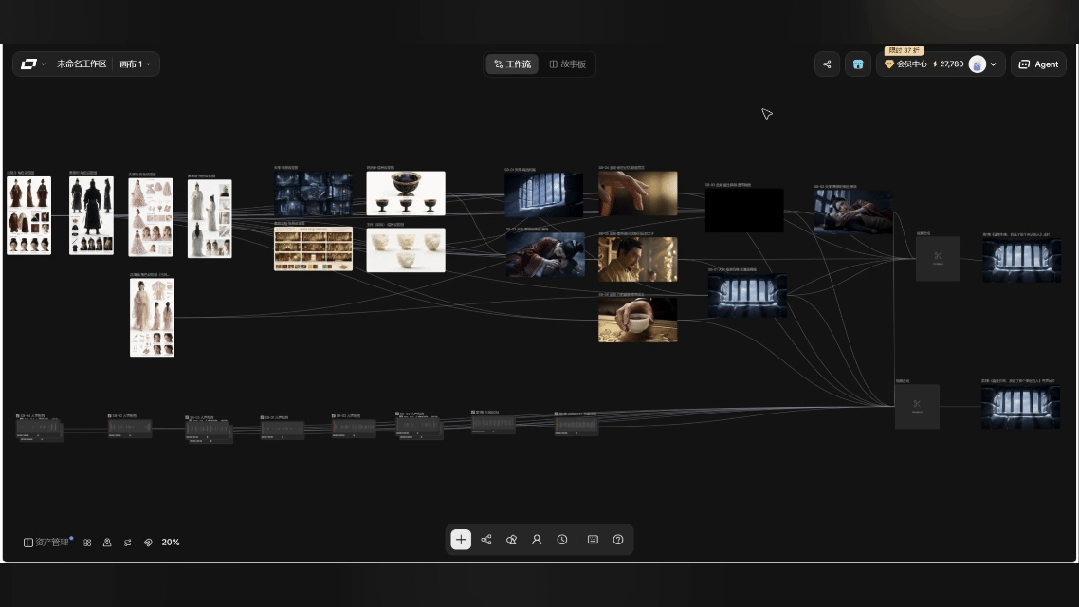Toggle the 资产管理 asset panel
The image size is (1079, 607).
tap(47, 542)
